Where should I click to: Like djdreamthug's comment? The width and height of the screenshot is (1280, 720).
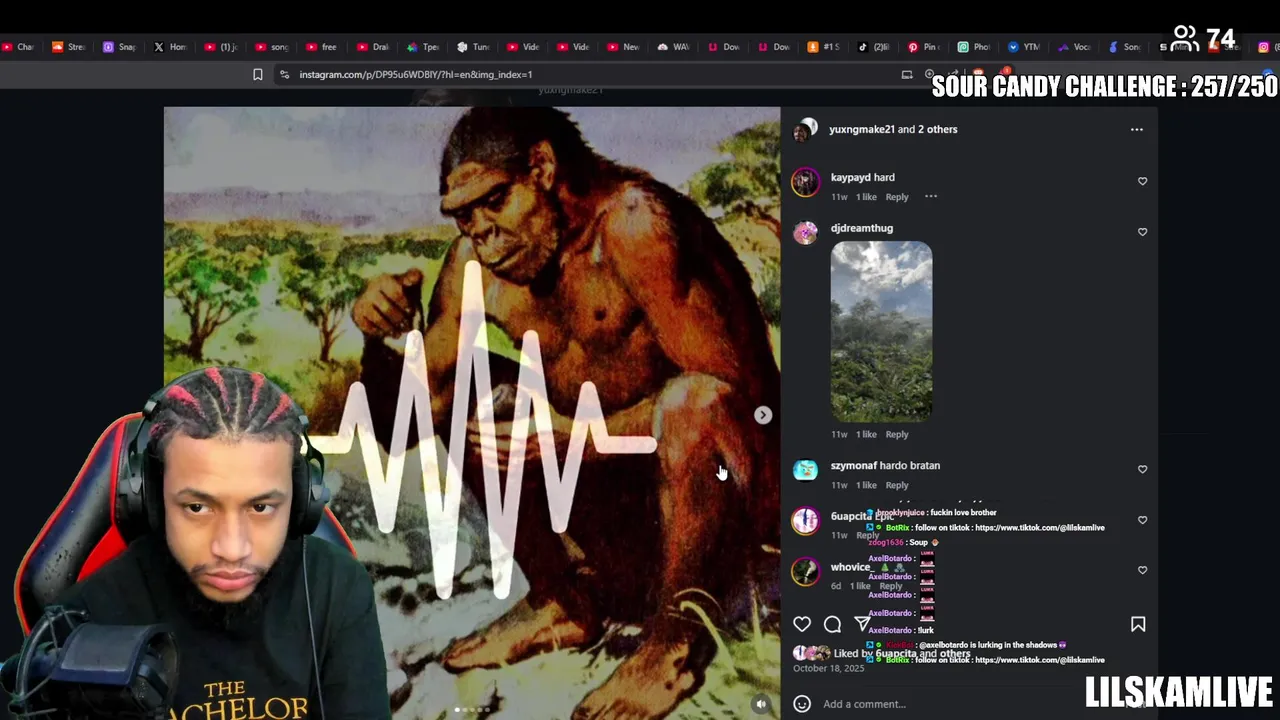click(x=1142, y=232)
